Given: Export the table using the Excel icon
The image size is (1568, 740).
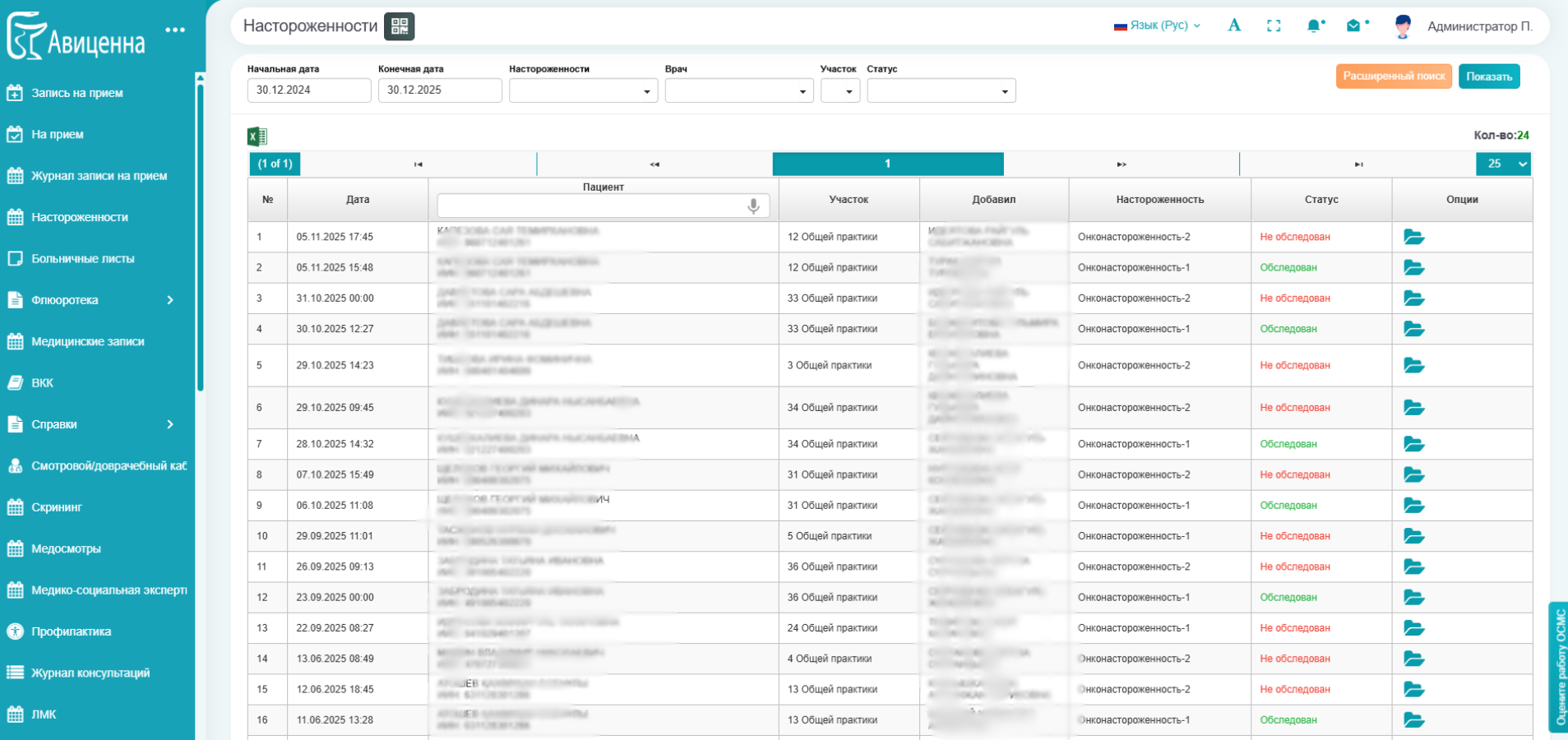Looking at the screenshot, I should click(x=257, y=136).
